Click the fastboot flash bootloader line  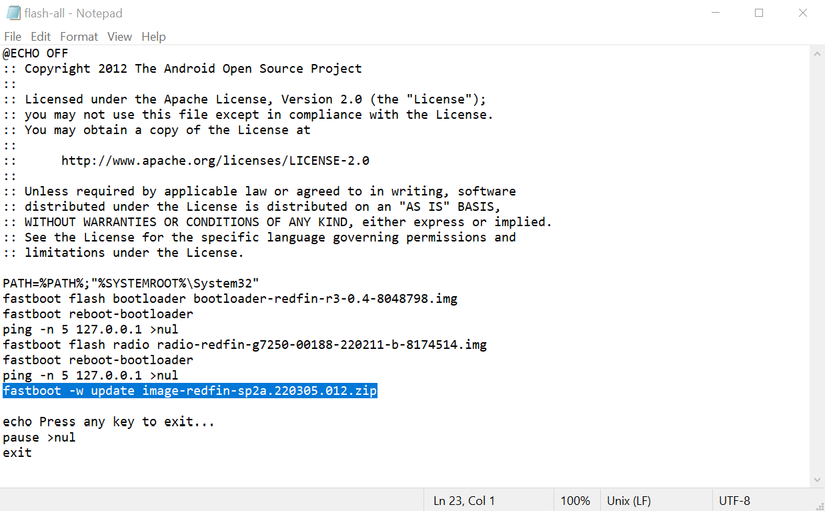click(x=230, y=299)
